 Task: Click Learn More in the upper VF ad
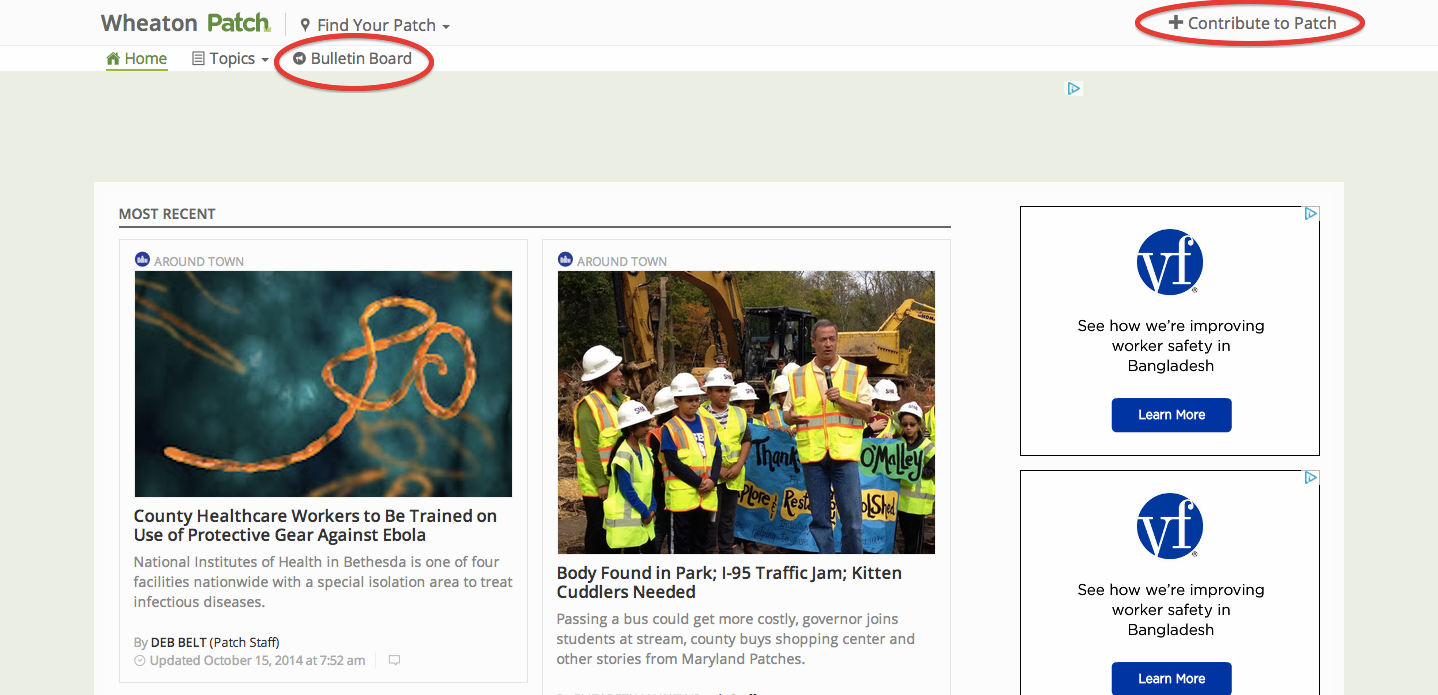[1172, 415]
